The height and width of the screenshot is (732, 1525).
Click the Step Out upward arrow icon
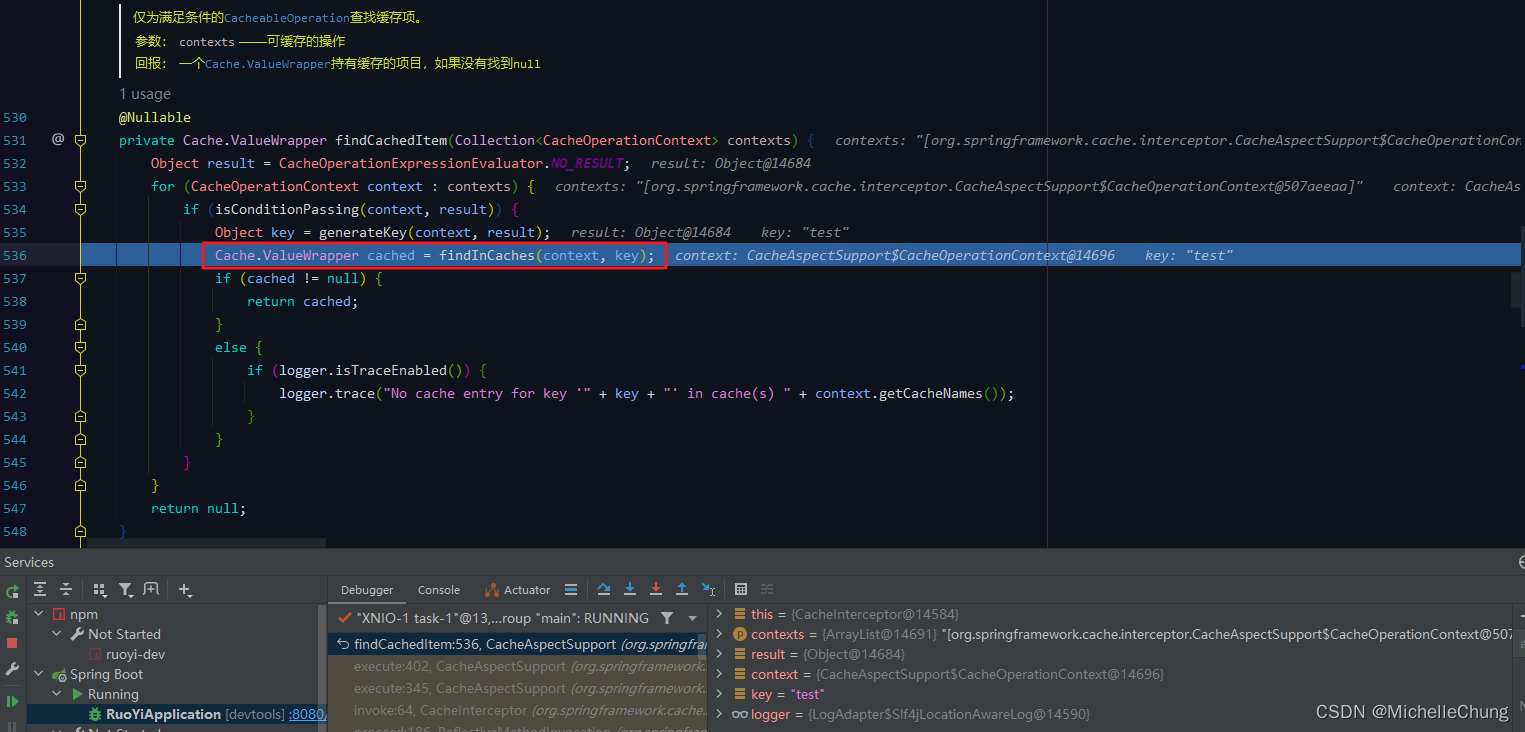(681, 589)
